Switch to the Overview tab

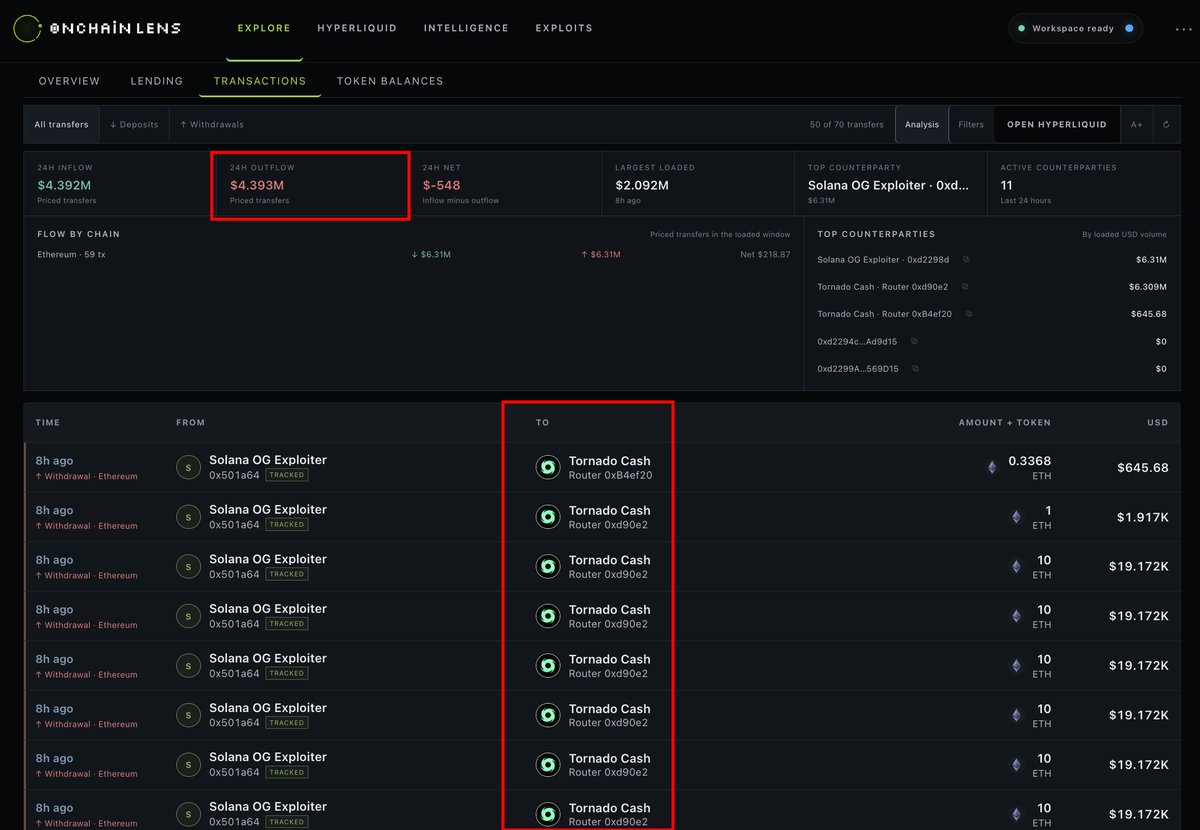(x=69, y=81)
